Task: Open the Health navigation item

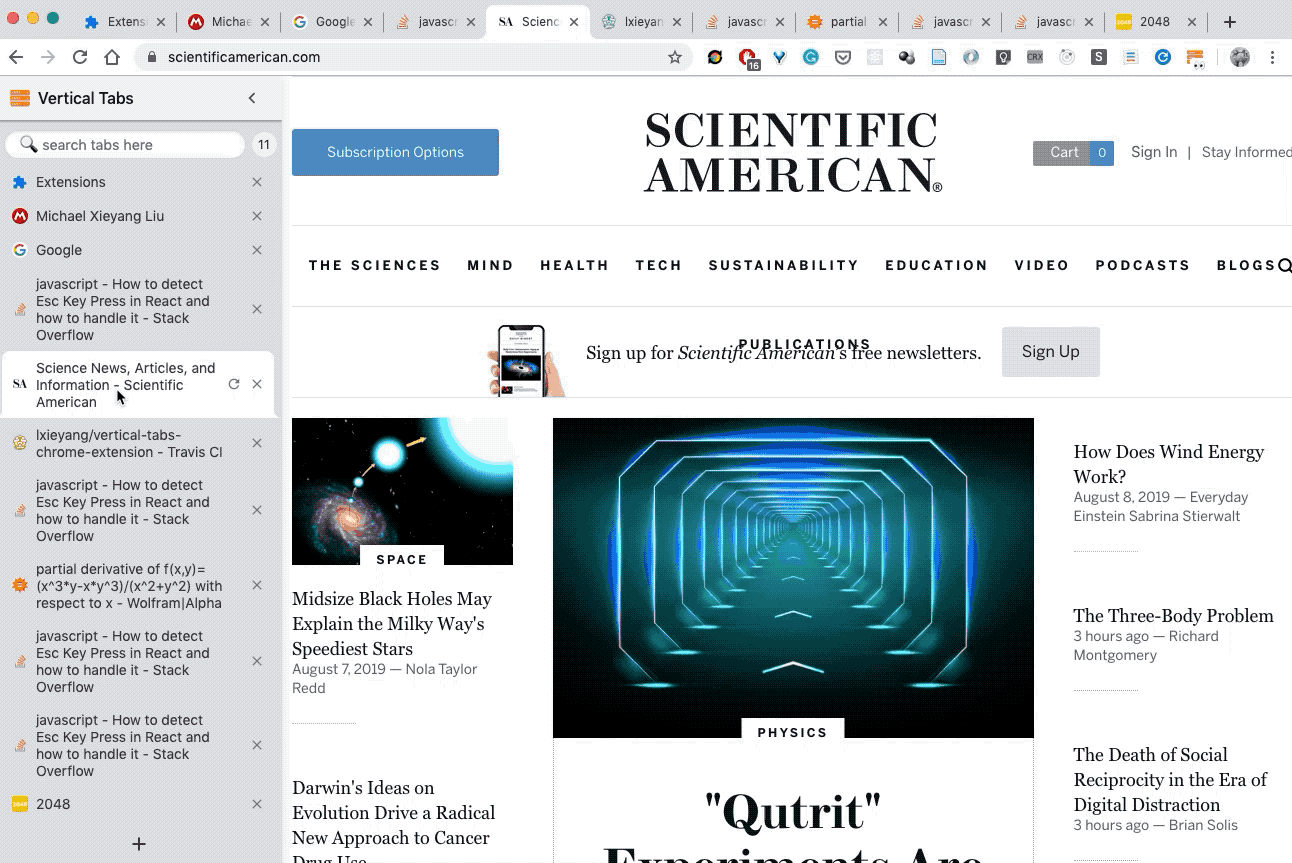Action: (x=575, y=265)
